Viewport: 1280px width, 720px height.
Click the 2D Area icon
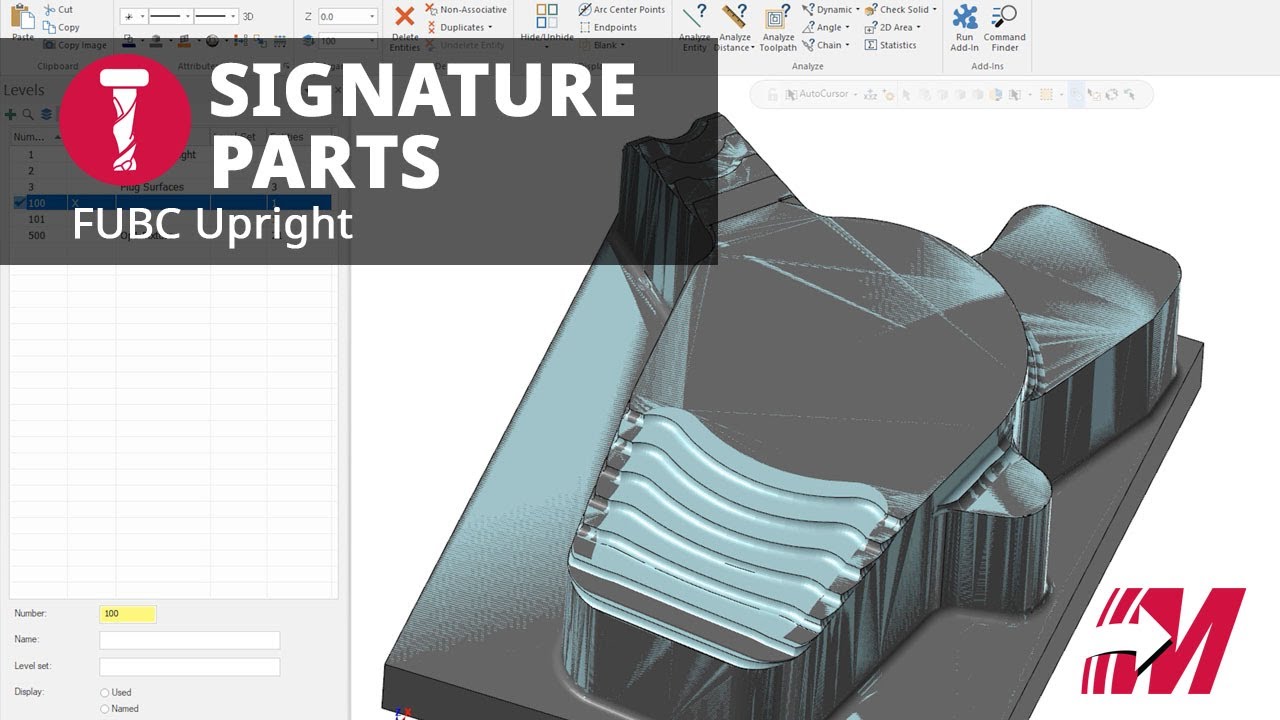point(871,27)
